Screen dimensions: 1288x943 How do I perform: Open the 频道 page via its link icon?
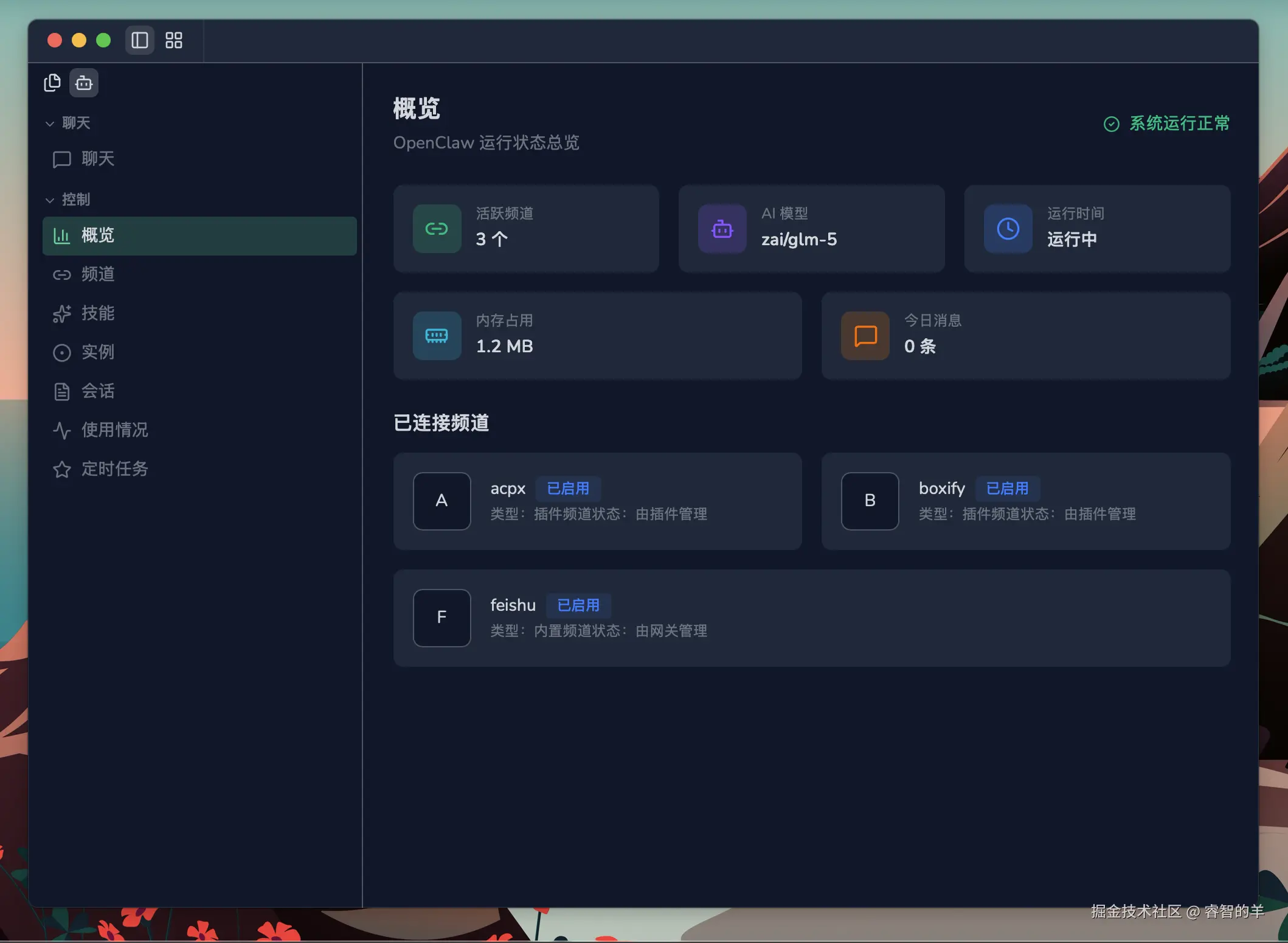coord(63,275)
